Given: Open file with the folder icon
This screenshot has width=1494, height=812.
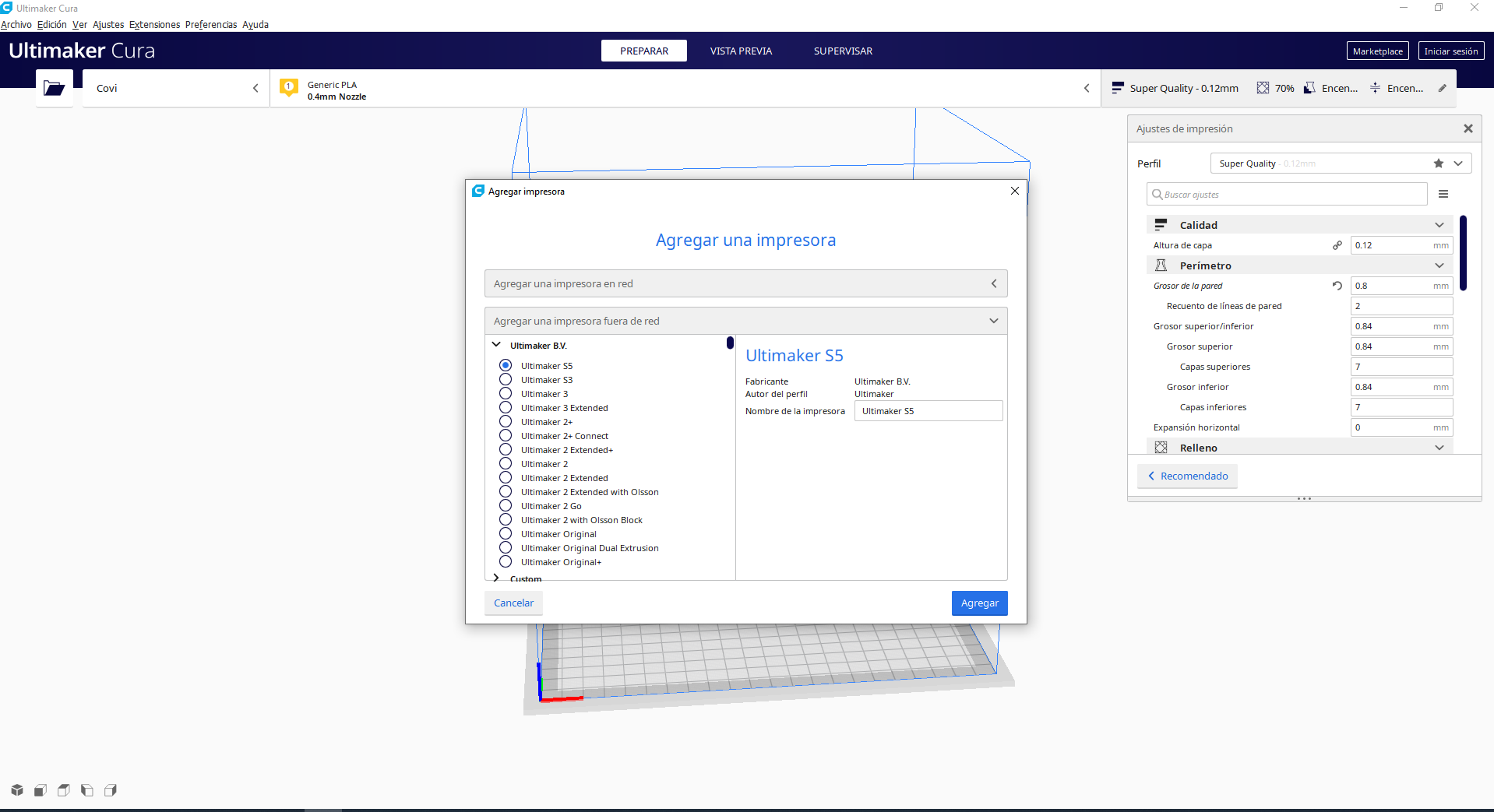Looking at the screenshot, I should [55, 88].
